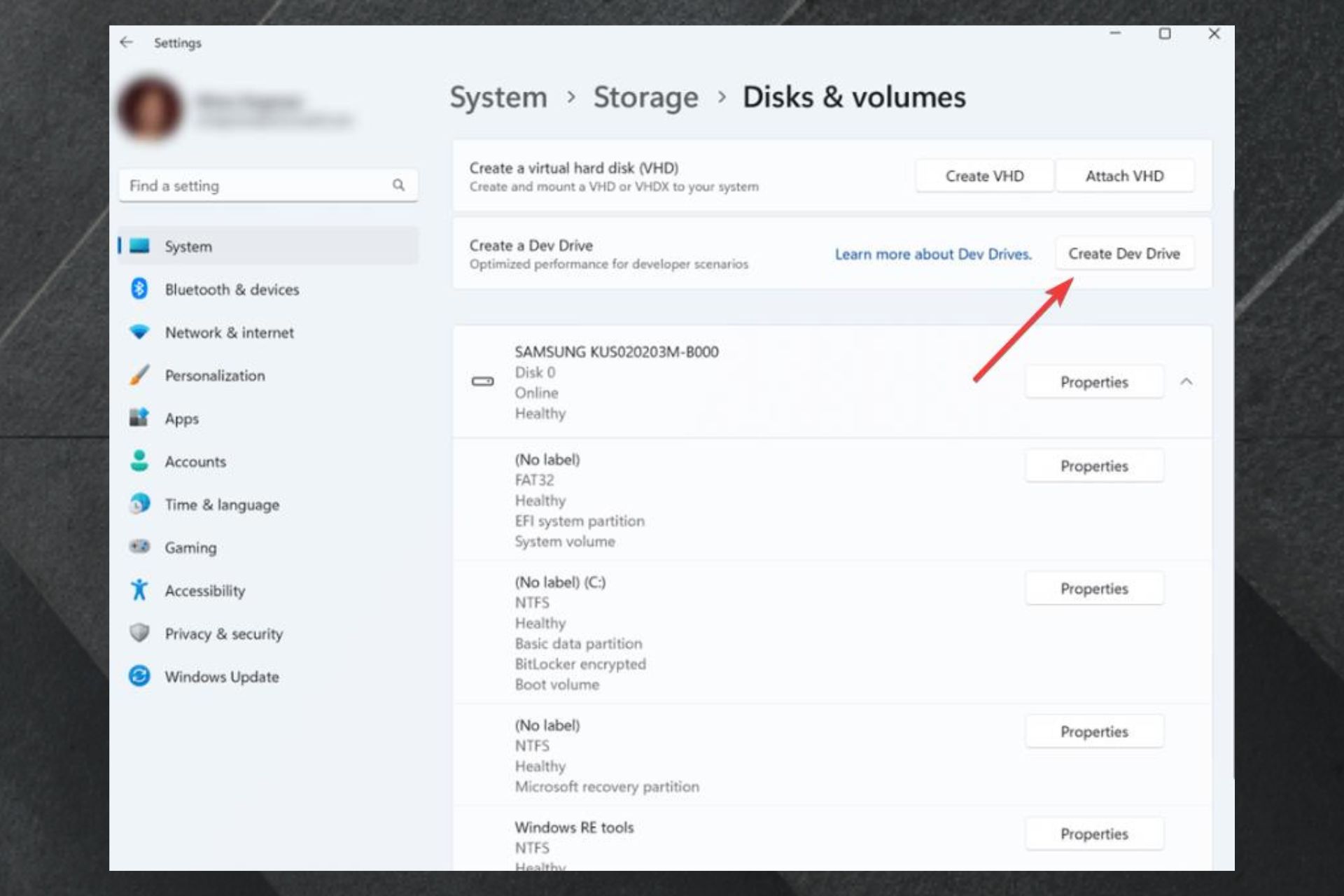Click the Bluetooth & devices icon
1344x896 pixels.
139,289
